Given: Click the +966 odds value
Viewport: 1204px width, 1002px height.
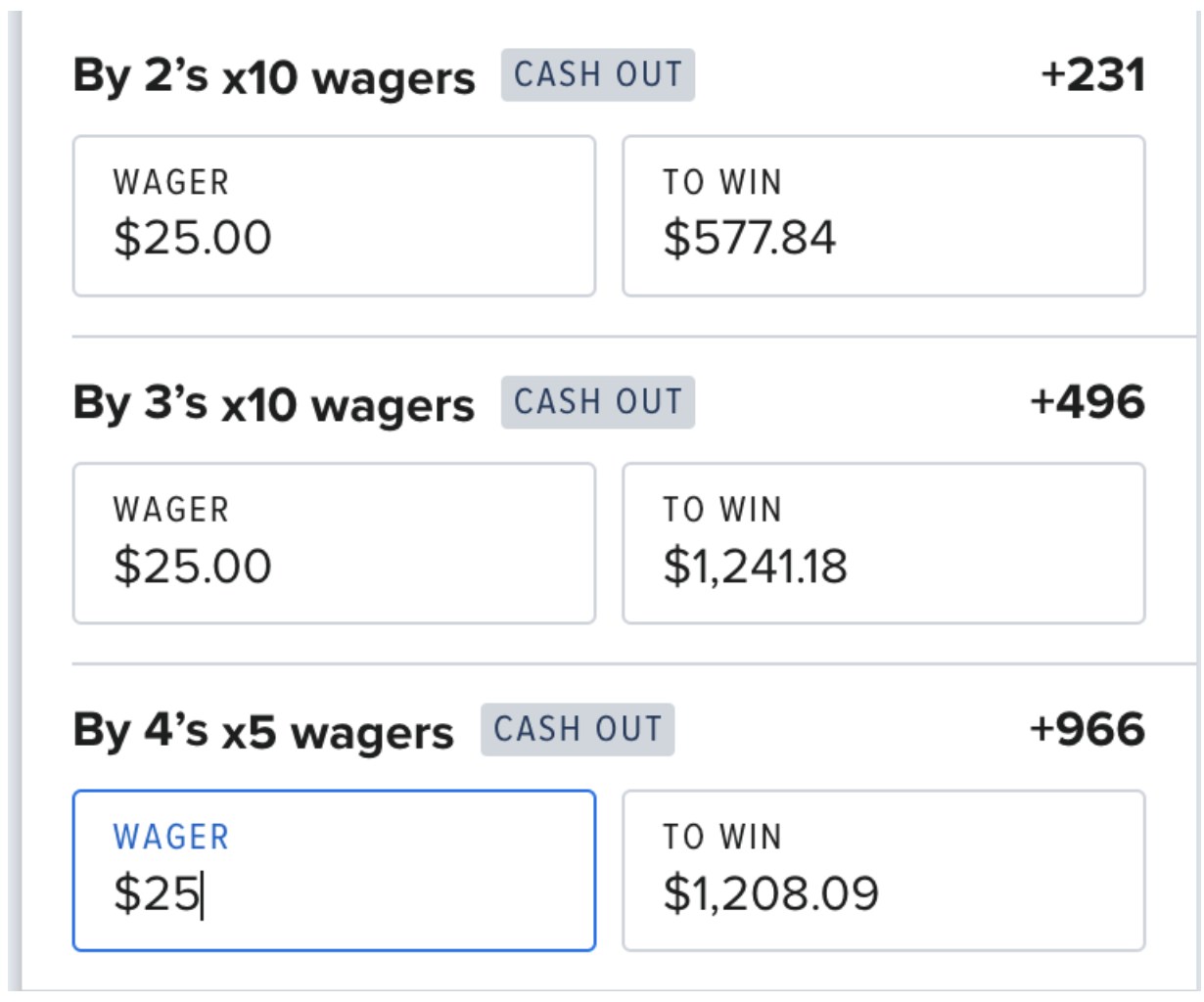Looking at the screenshot, I should click(x=1088, y=730).
